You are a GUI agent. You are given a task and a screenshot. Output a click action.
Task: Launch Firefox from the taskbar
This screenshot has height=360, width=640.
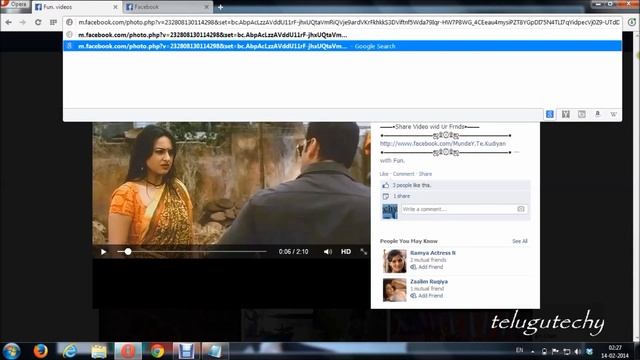tap(40, 351)
